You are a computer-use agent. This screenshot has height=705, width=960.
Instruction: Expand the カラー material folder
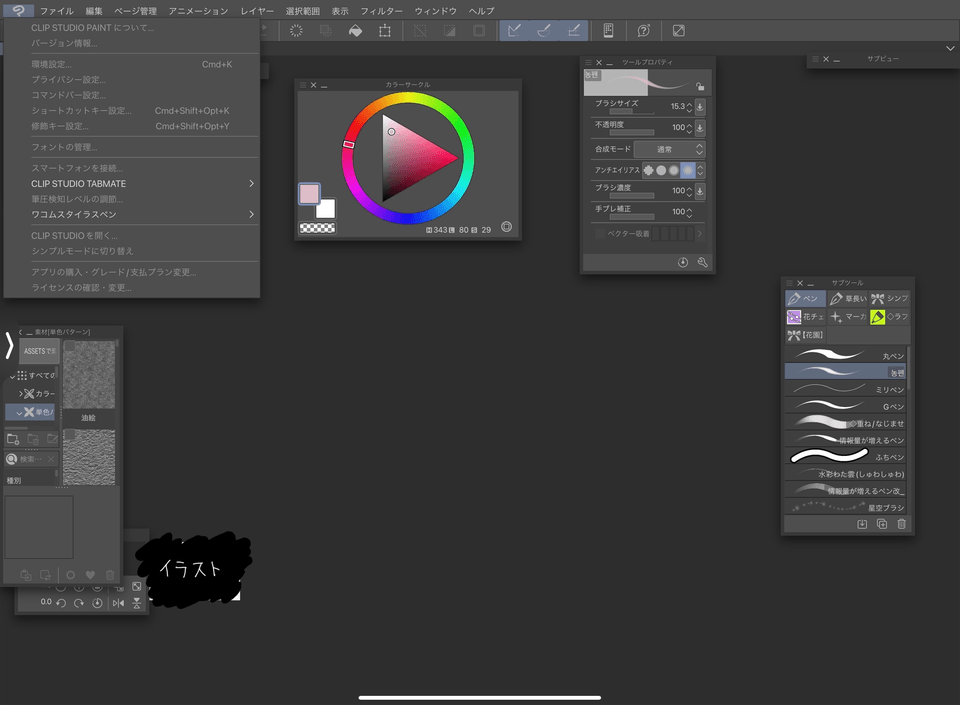[x=20, y=394]
